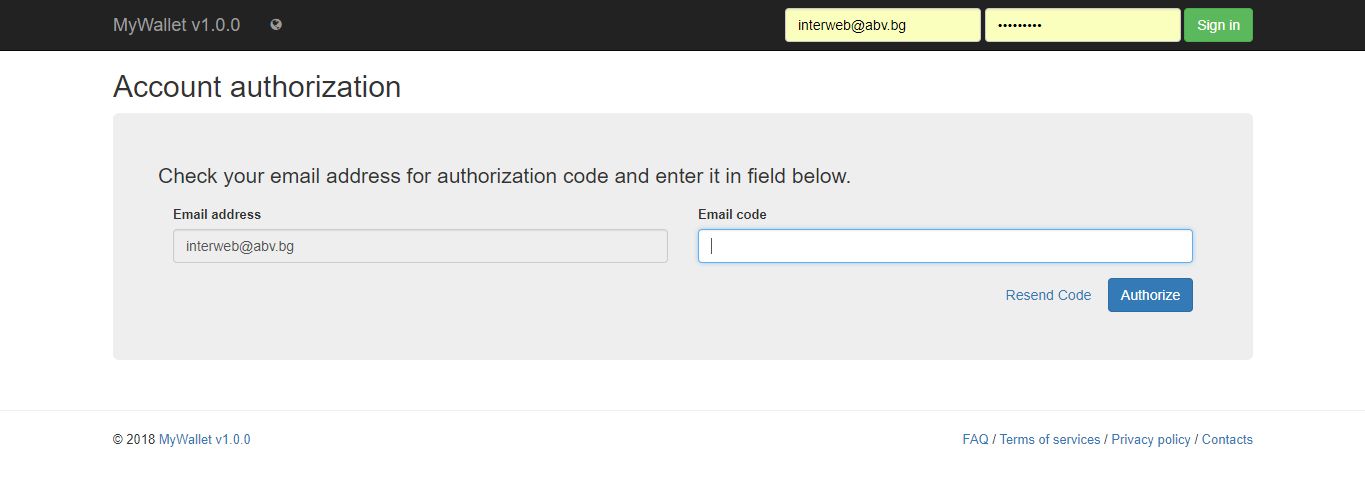Focus the navbar password field
The image size is (1365, 479).
pos(1082,25)
